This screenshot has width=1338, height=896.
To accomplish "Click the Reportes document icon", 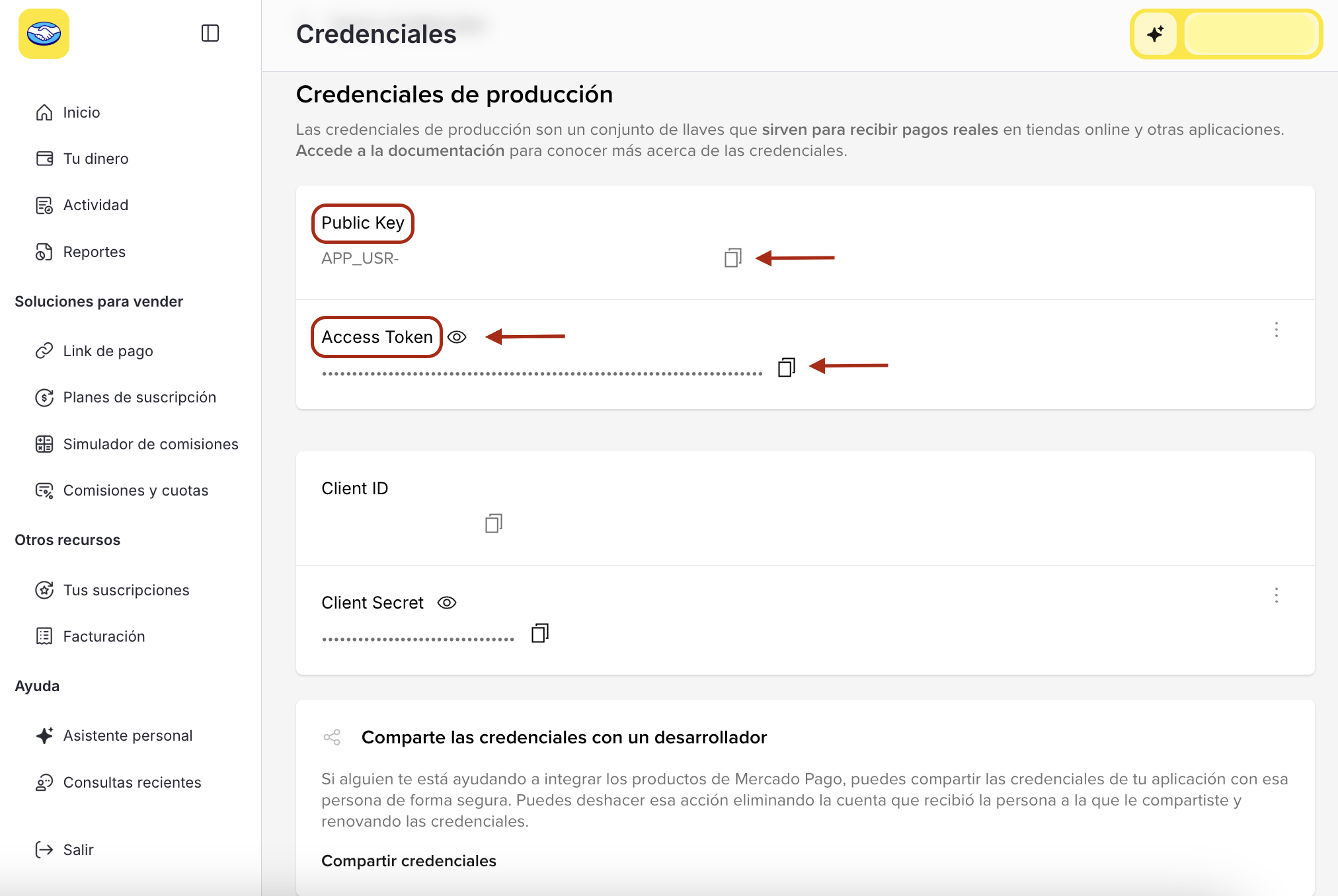I will (44, 252).
